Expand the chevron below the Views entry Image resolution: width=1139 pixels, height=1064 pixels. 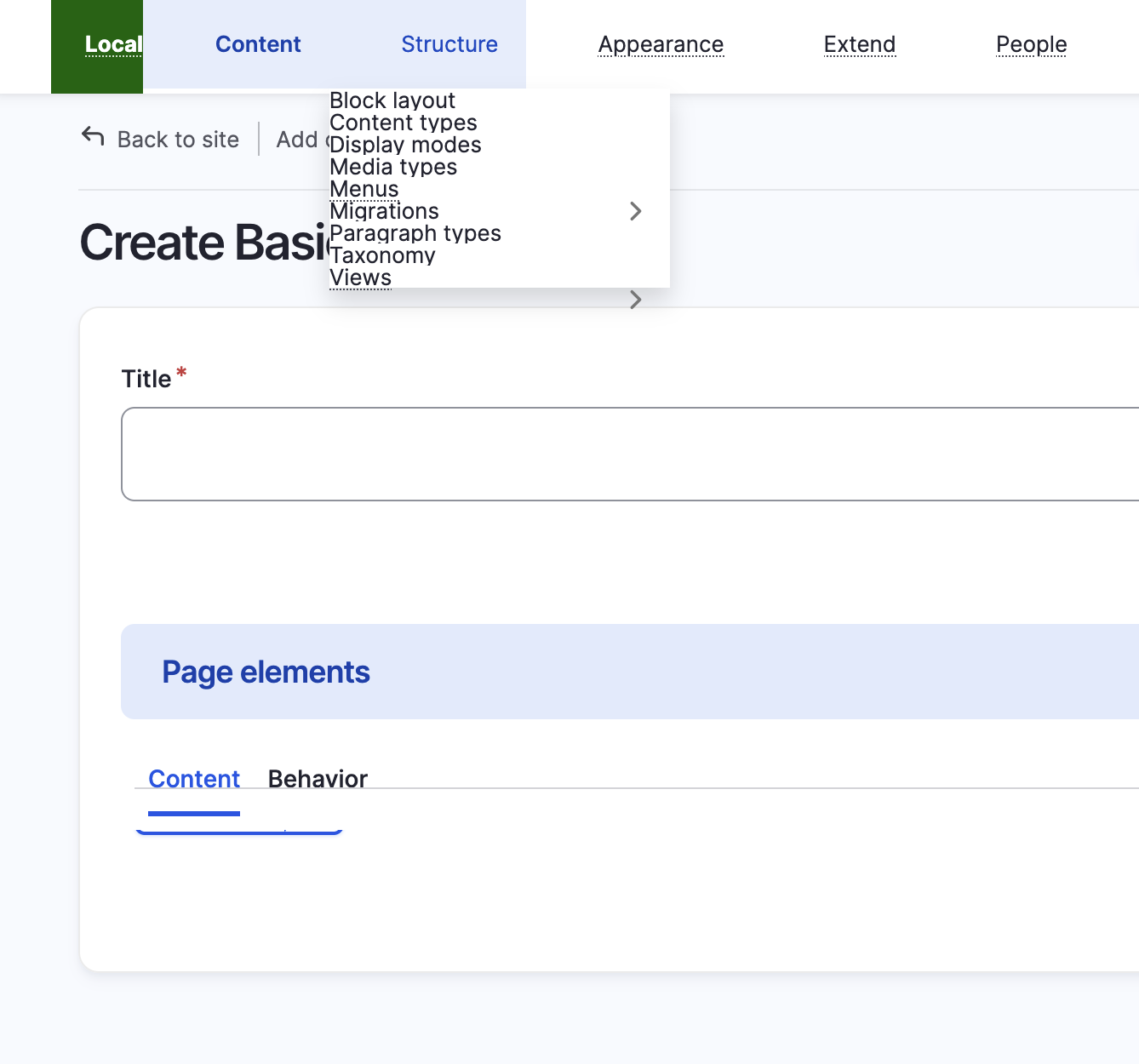tap(635, 300)
